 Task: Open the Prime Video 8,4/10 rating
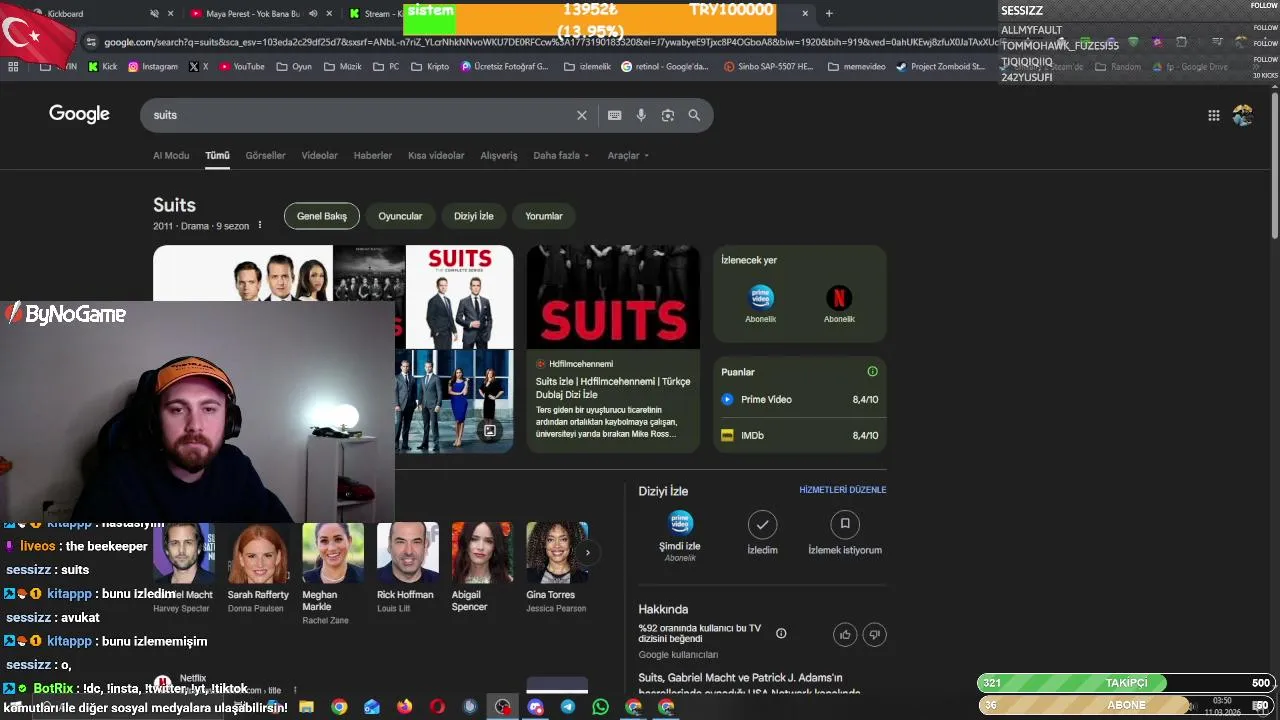pyautogui.click(x=800, y=399)
